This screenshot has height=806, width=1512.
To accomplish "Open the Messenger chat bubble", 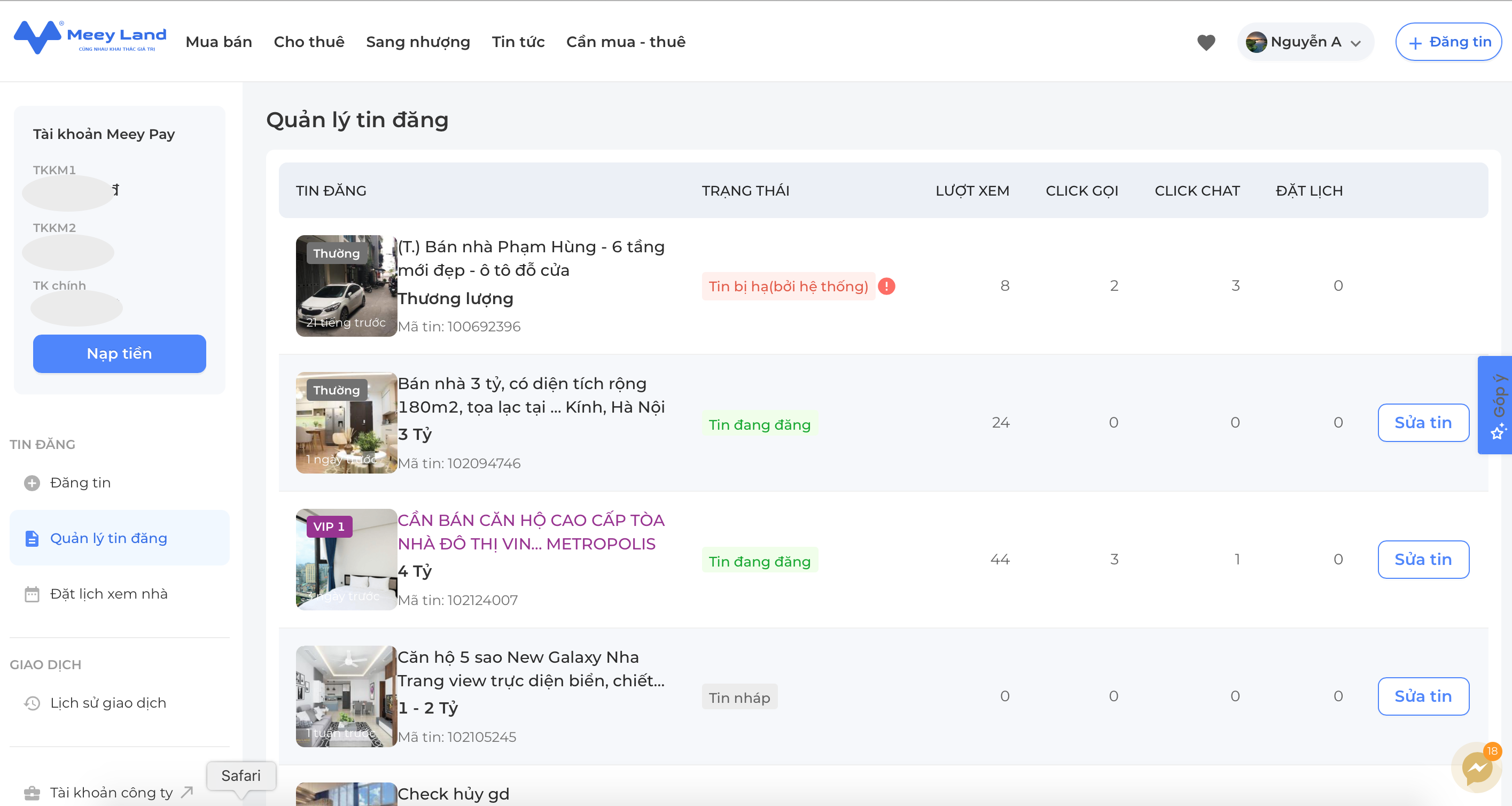I will coord(1476,769).
